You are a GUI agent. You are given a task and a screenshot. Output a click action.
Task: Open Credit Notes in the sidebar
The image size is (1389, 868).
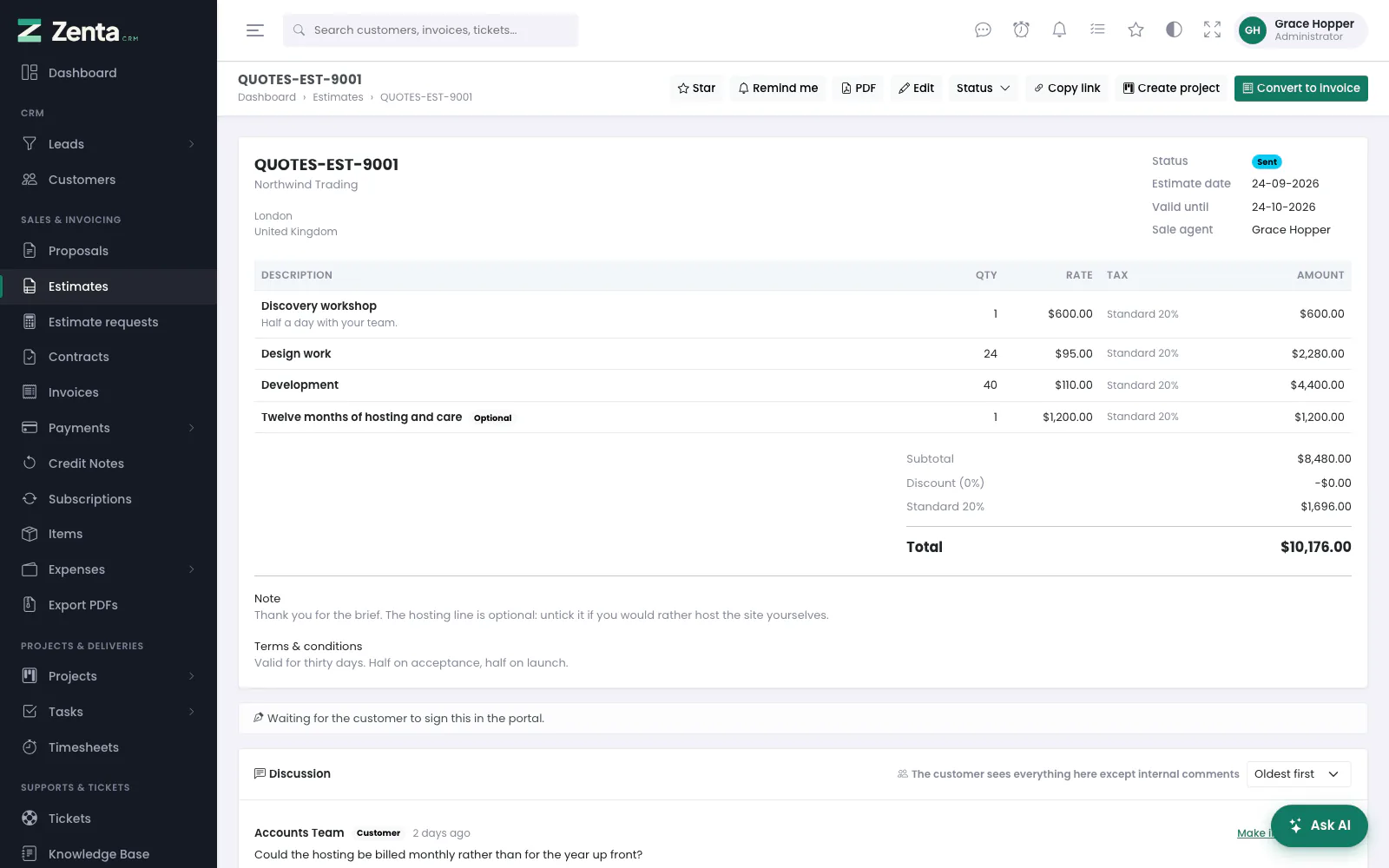pyautogui.click(x=109, y=464)
